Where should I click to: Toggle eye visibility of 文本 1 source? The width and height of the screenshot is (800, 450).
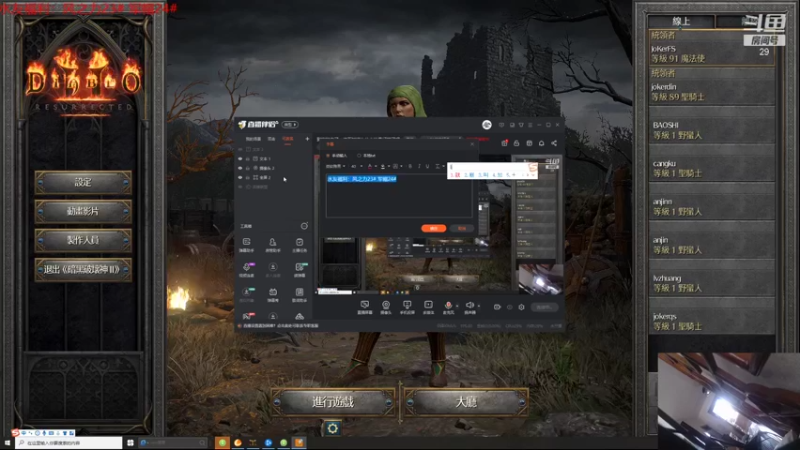240,159
